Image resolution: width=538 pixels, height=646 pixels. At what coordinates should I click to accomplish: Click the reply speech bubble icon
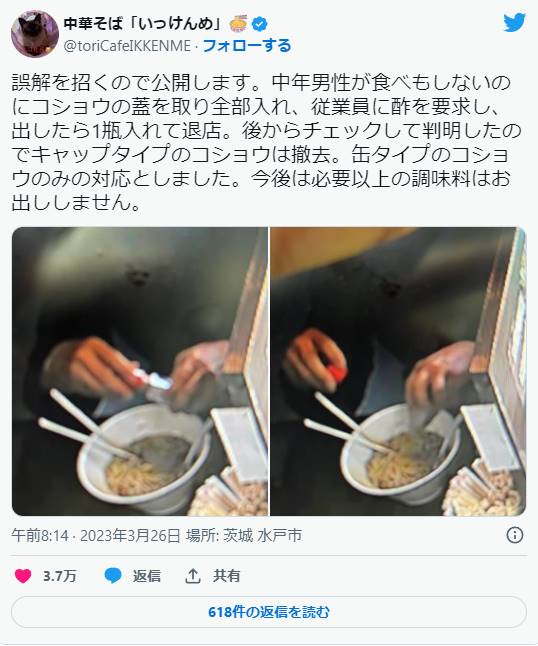tap(113, 576)
